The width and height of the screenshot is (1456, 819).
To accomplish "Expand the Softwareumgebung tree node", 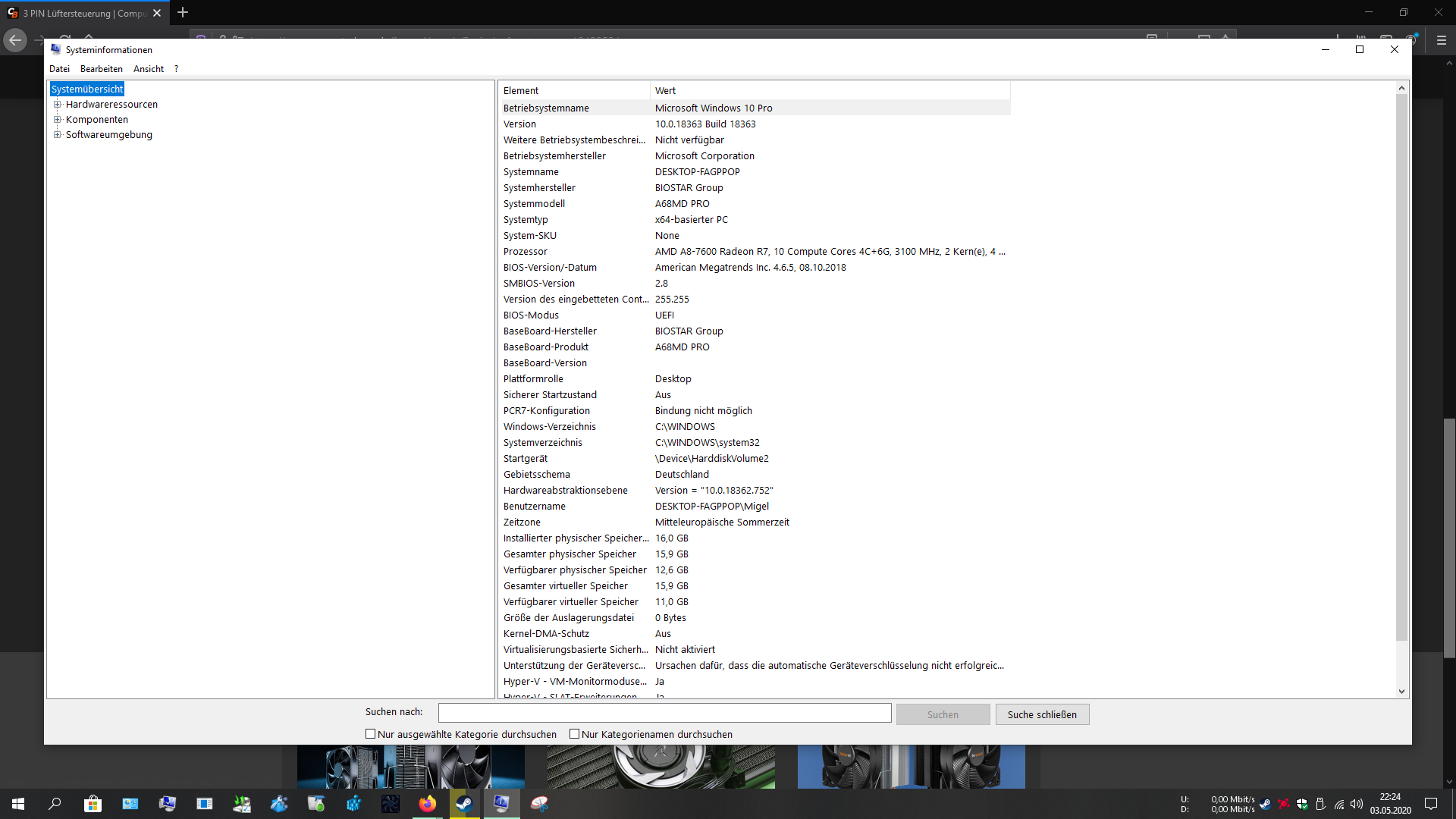I will [x=57, y=135].
